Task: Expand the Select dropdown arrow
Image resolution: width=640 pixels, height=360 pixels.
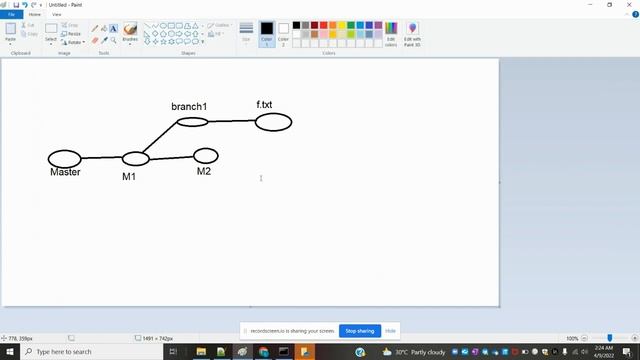Action: pos(51,43)
